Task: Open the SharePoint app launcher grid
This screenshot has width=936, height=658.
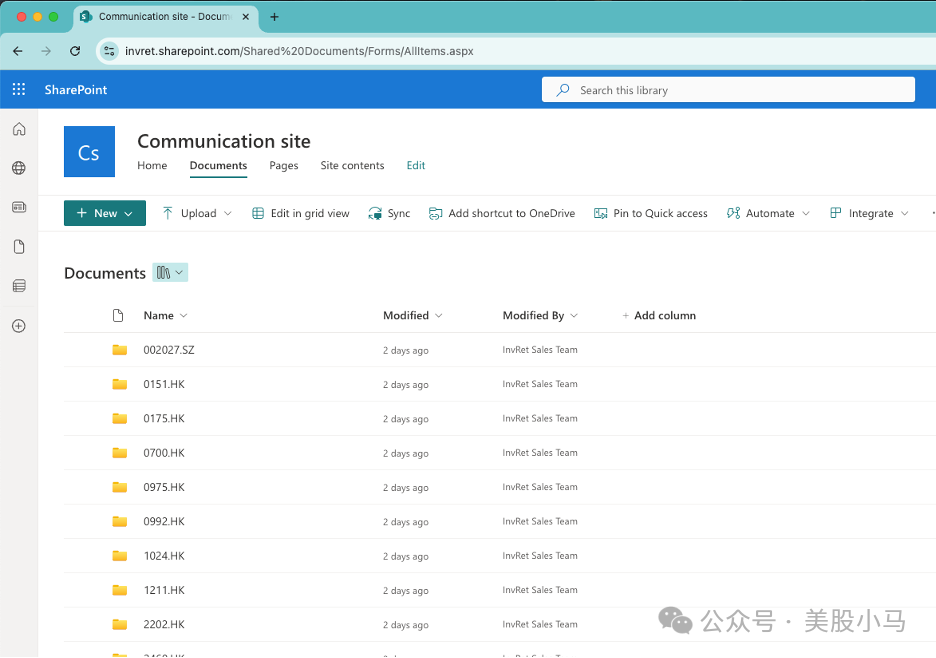Action: tap(19, 90)
